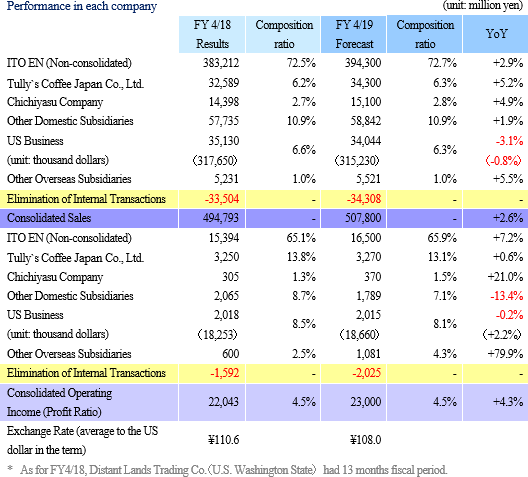Select the consolidated sales forecast 507,800

click(363, 218)
